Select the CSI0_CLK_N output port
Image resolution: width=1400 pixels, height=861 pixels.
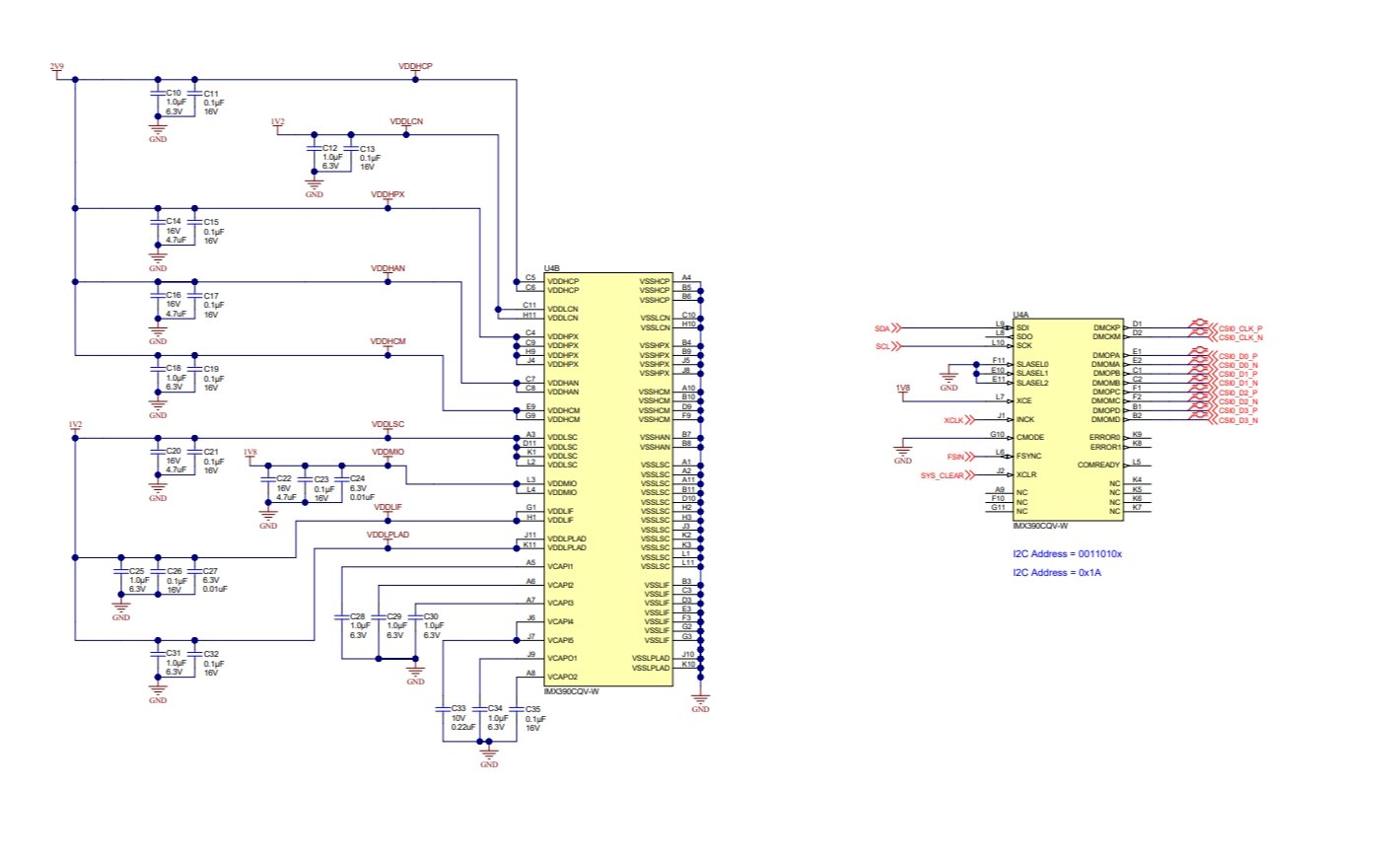click(1235, 337)
